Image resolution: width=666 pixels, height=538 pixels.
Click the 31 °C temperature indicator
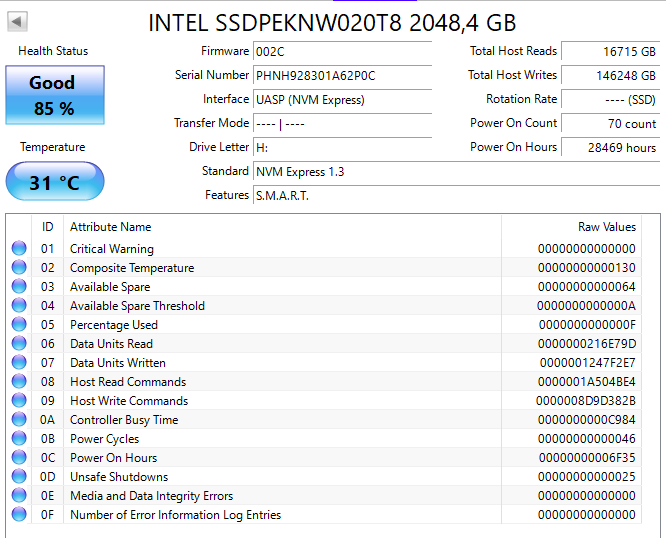click(54, 183)
